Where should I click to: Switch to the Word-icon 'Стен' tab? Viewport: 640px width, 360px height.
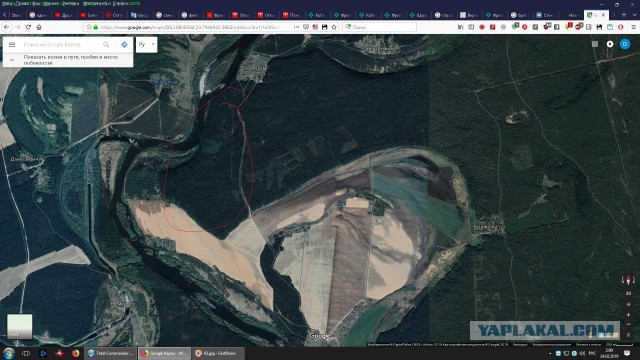tap(544, 15)
